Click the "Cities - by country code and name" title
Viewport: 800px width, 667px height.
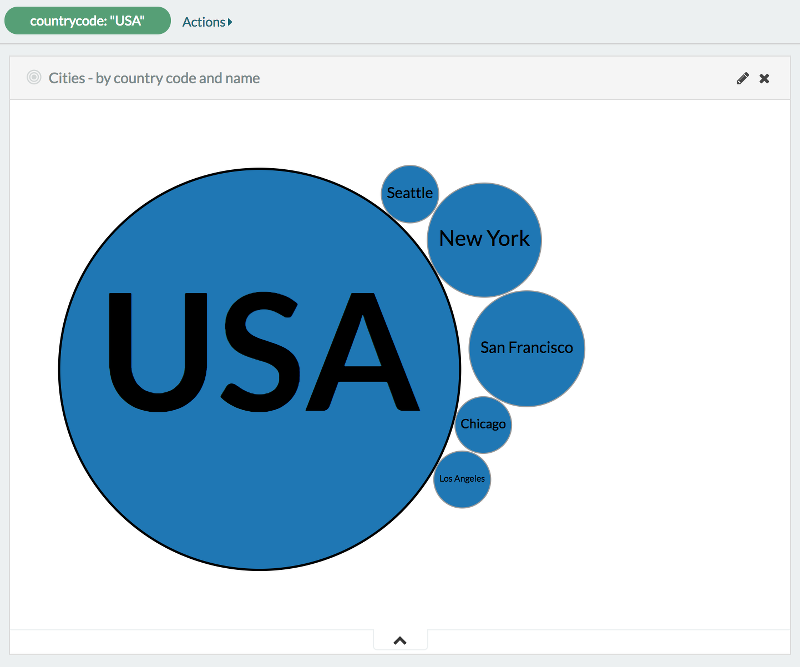[x=154, y=78]
